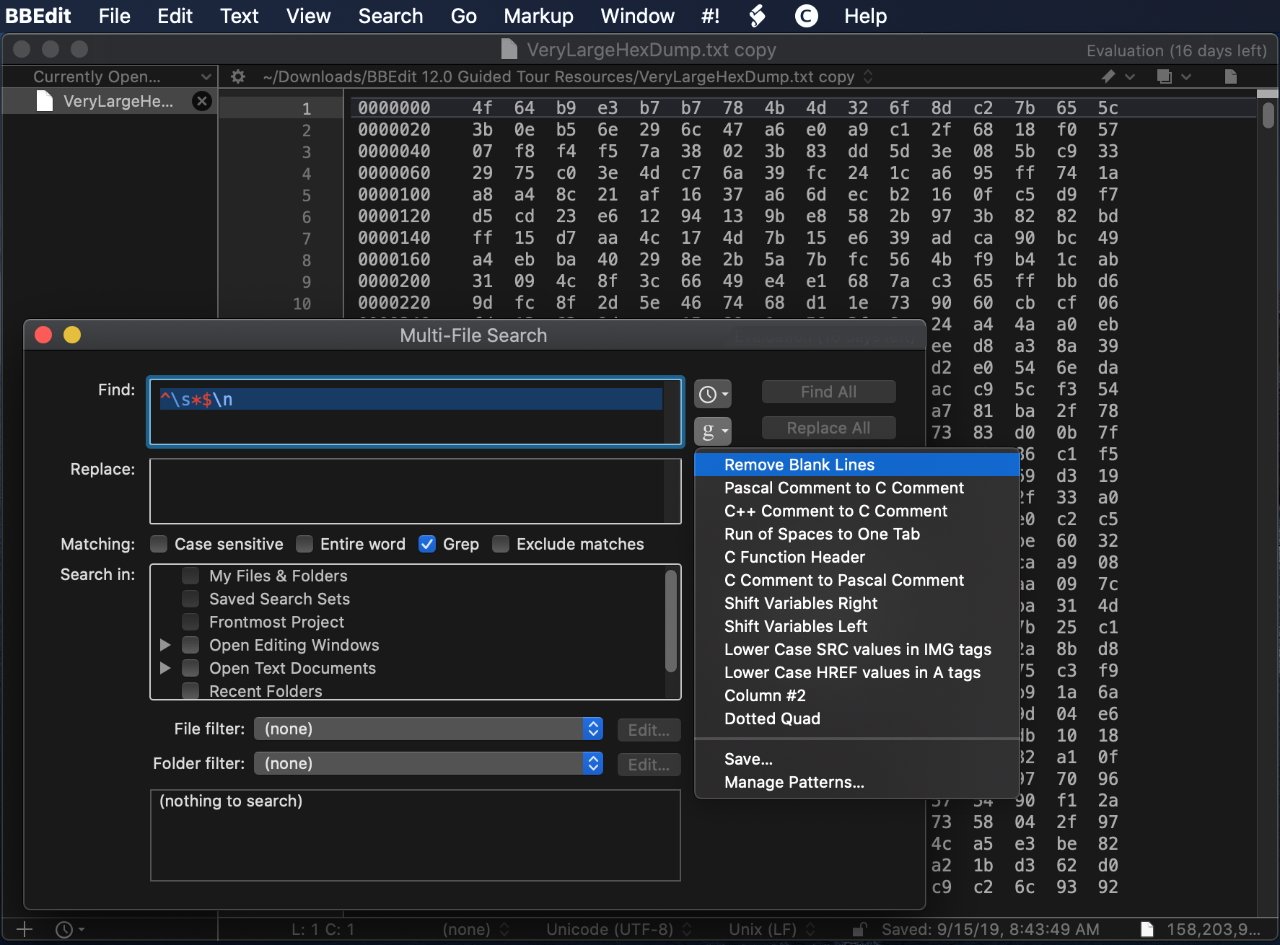The image size is (1280, 945).
Task: Enable Entire word matching
Action: [305, 544]
